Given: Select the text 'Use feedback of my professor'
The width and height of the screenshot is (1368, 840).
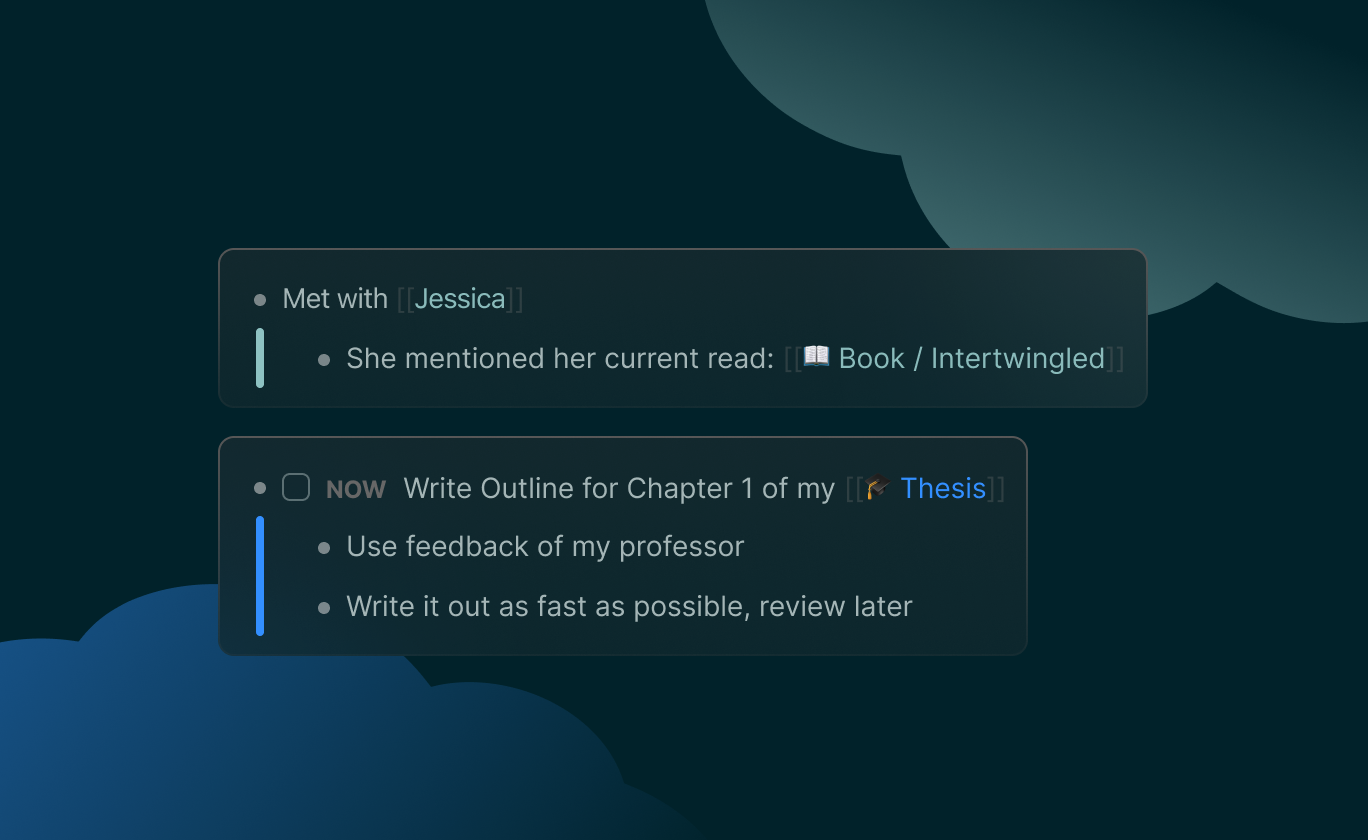Looking at the screenshot, I should click(x=544, y=547).
